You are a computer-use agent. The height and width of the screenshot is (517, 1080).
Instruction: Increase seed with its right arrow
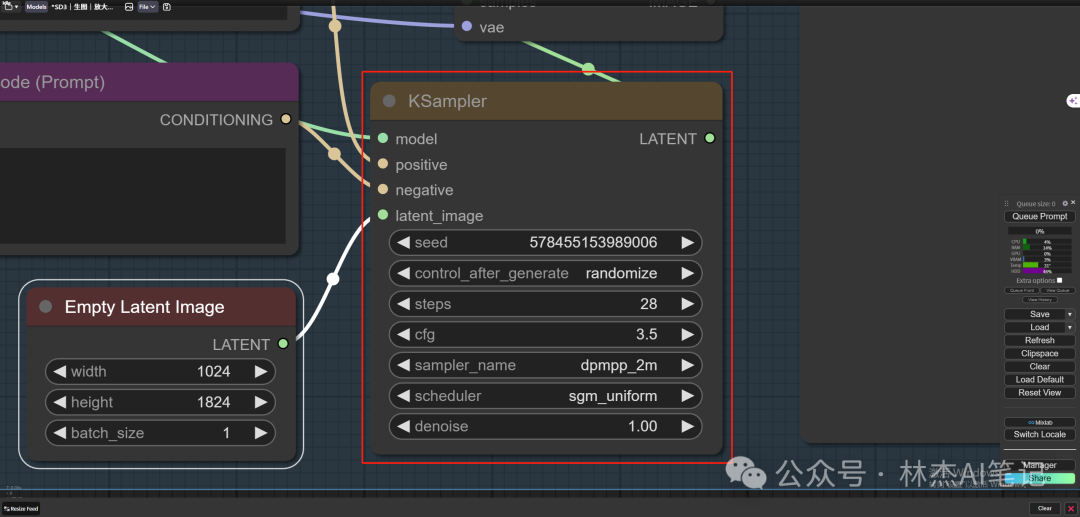point(687,242)
